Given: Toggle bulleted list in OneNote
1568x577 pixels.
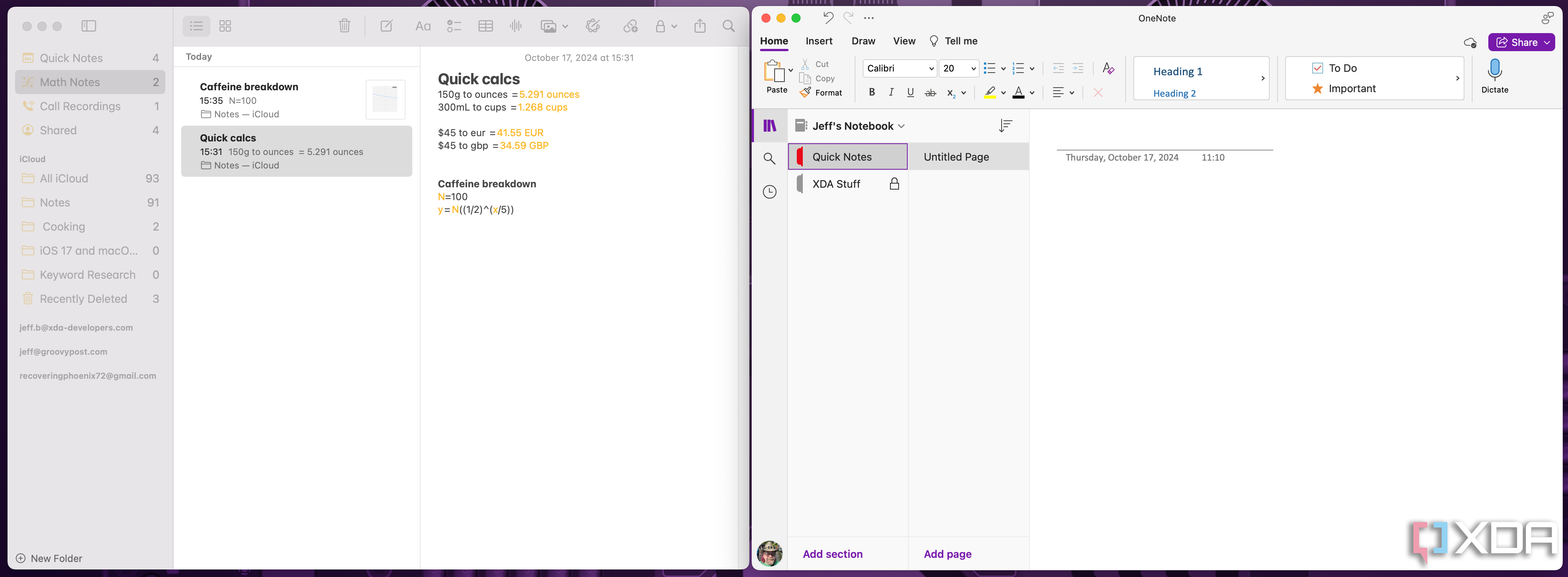Looking at the screenshot, I should [x=989, y=68].
